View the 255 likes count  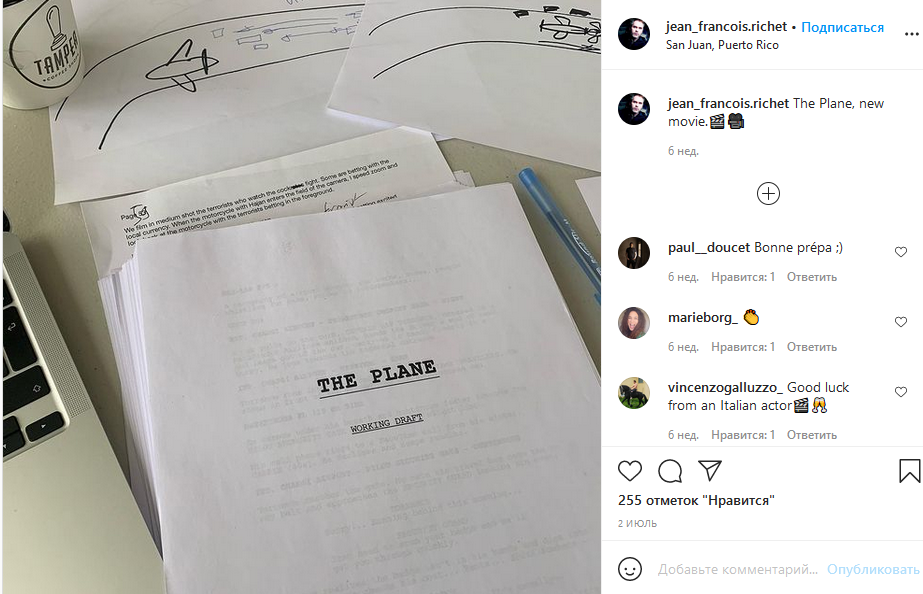[x=696, y=500]
